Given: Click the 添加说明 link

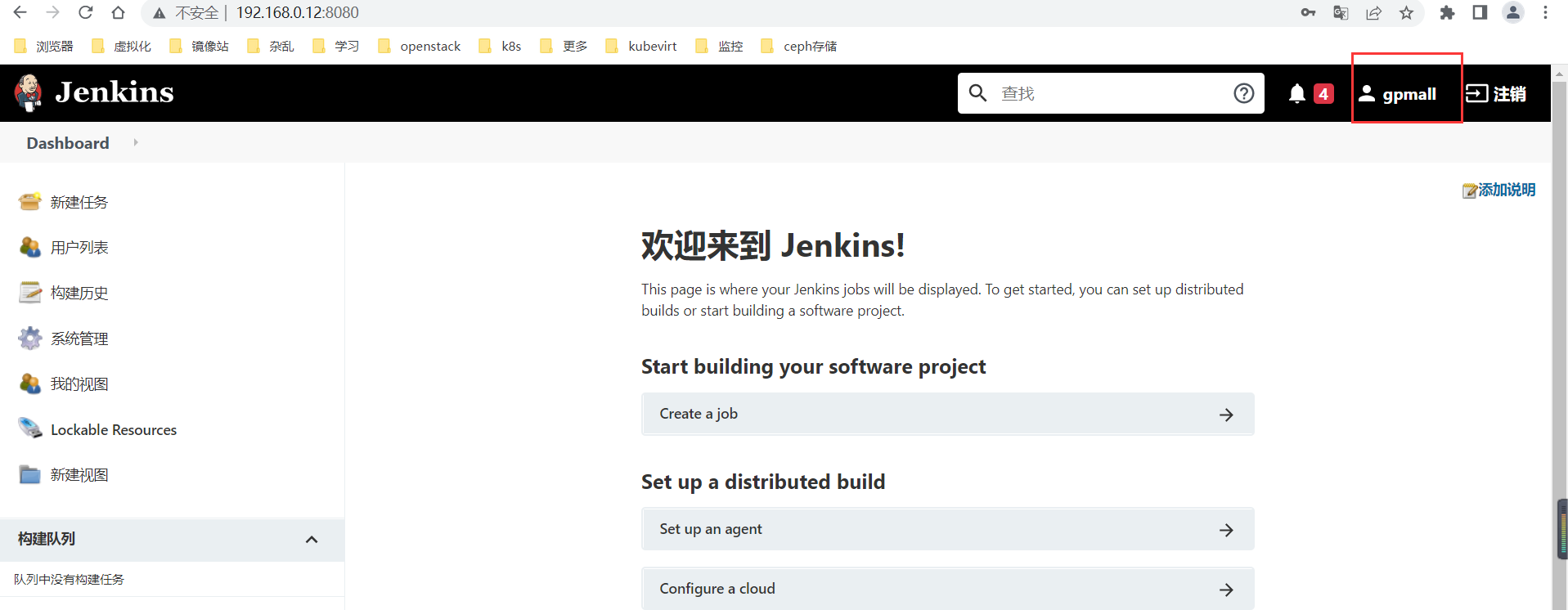Looking at the screenshot, I should pos(1507,190).
